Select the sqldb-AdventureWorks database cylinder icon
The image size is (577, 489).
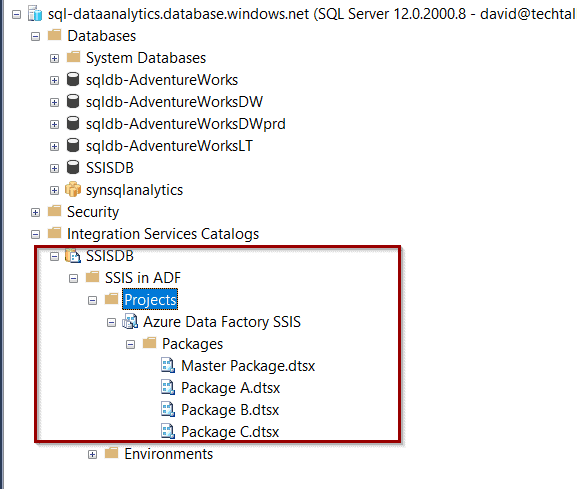pos(73,79)
